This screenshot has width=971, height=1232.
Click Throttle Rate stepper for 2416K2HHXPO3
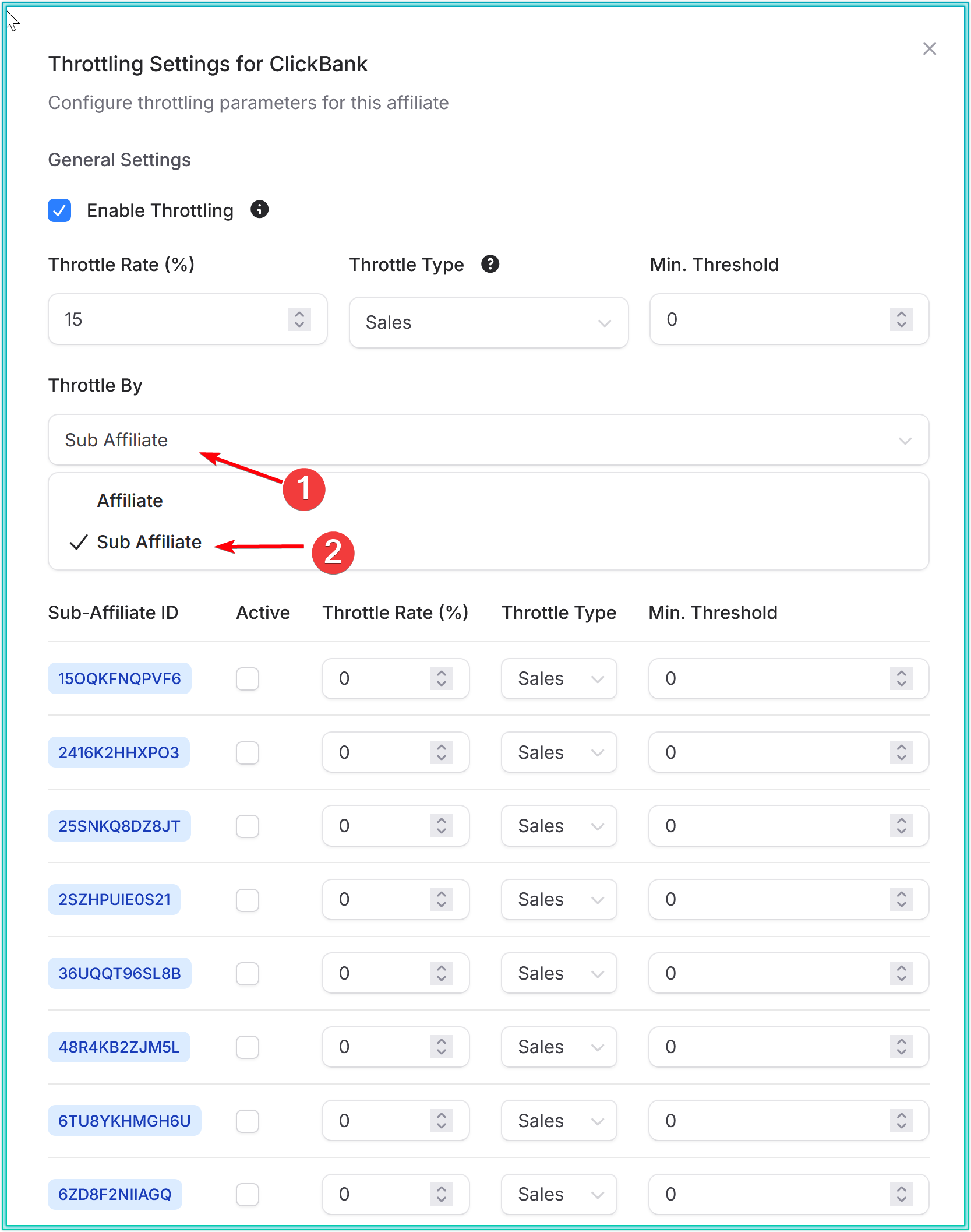(441, 752)
